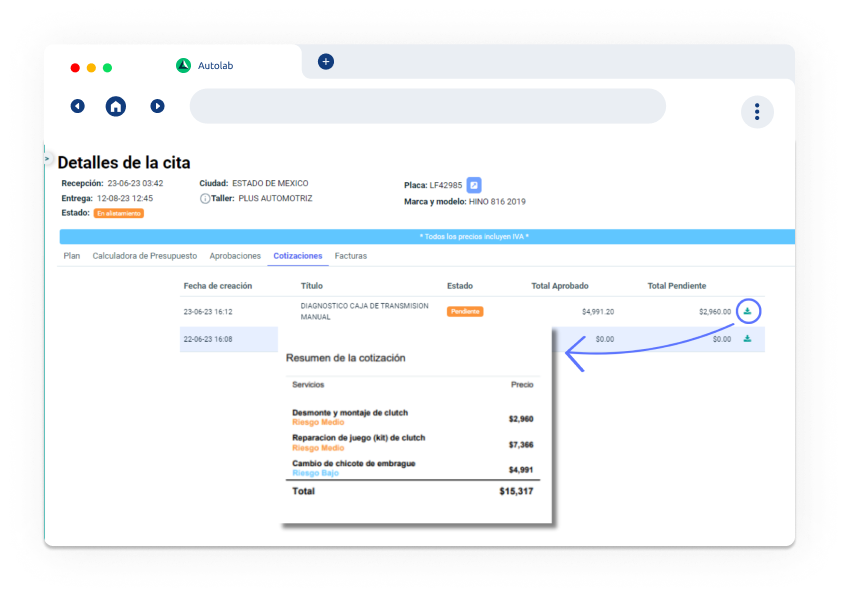Download the DIAGNOSTICO CAJA DE TRANSMISION quote
This screenshot has width=846, height=597.
749,311
